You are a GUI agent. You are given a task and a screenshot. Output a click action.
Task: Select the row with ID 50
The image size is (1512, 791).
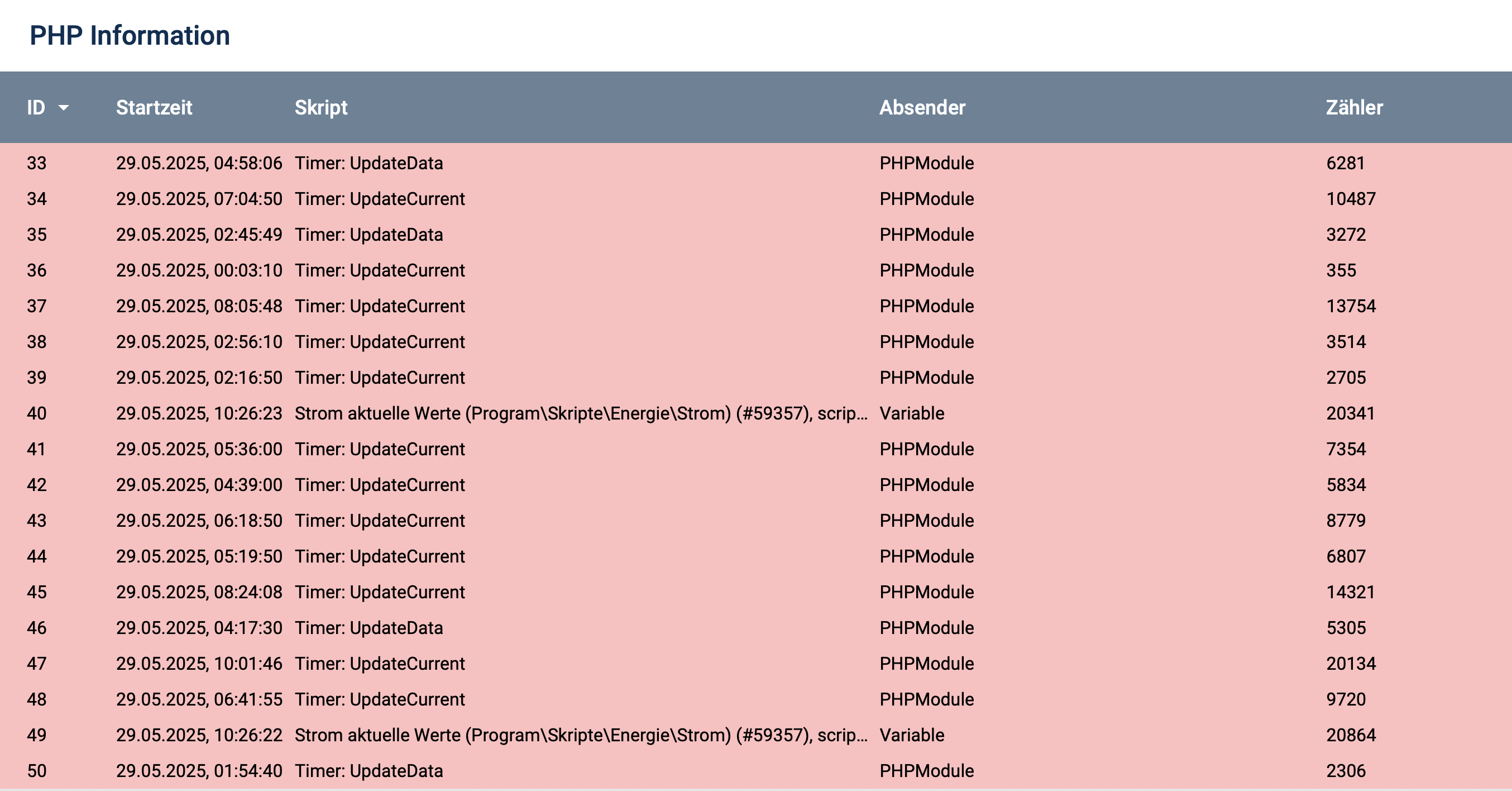click(756, 770)
